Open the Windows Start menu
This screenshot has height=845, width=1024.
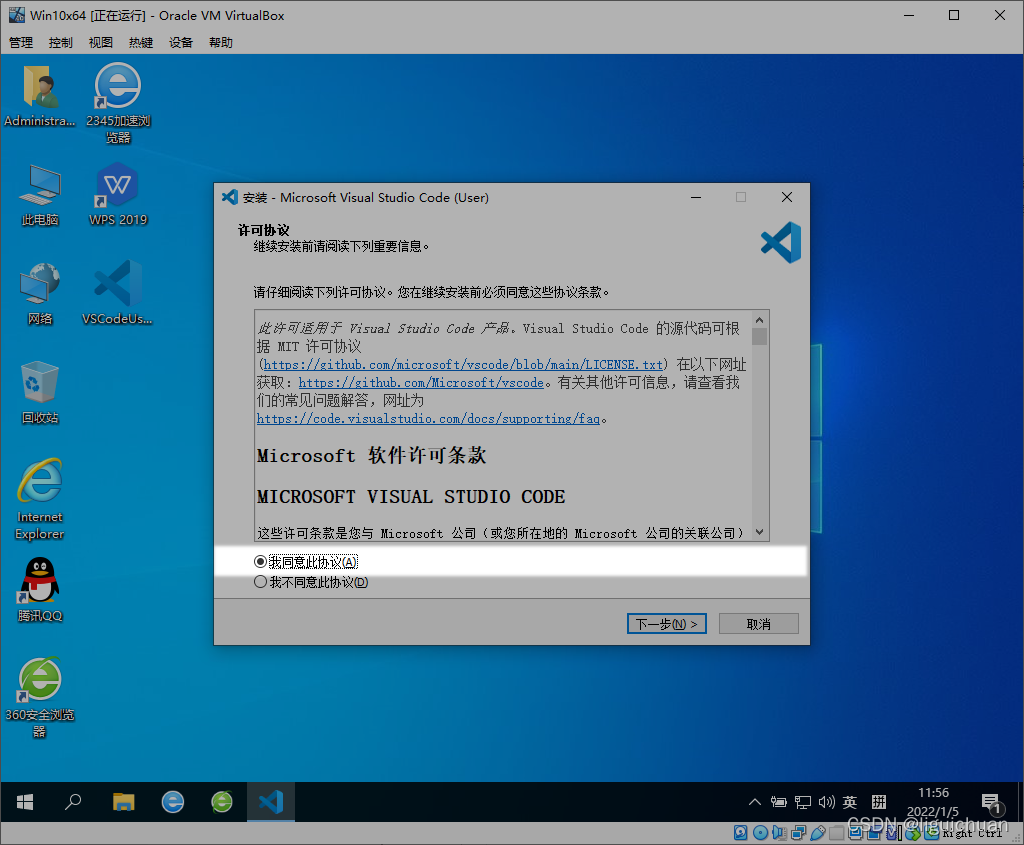[x=25, y=802]
